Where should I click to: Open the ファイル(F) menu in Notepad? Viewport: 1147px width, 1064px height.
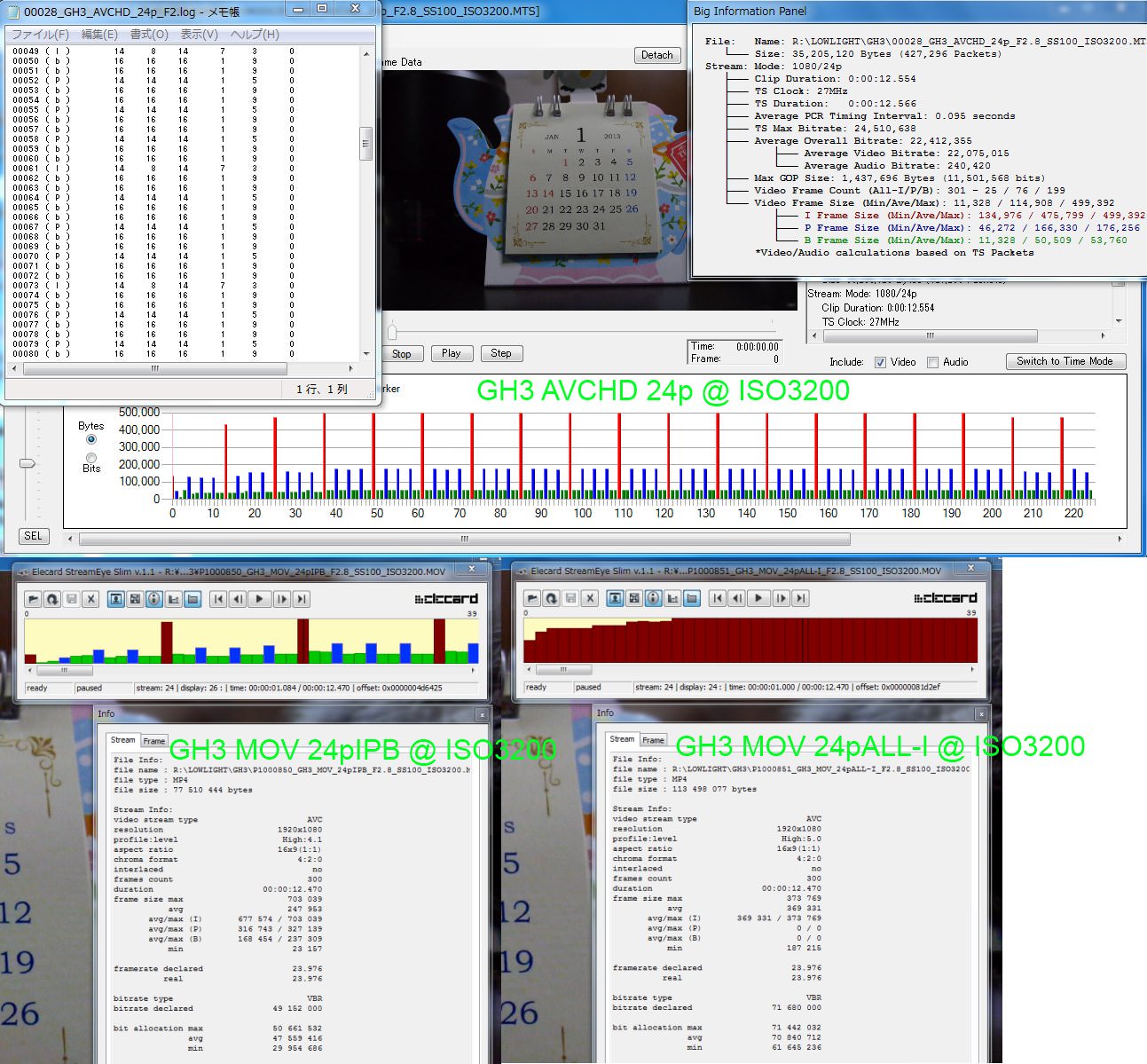coord(40,35)
